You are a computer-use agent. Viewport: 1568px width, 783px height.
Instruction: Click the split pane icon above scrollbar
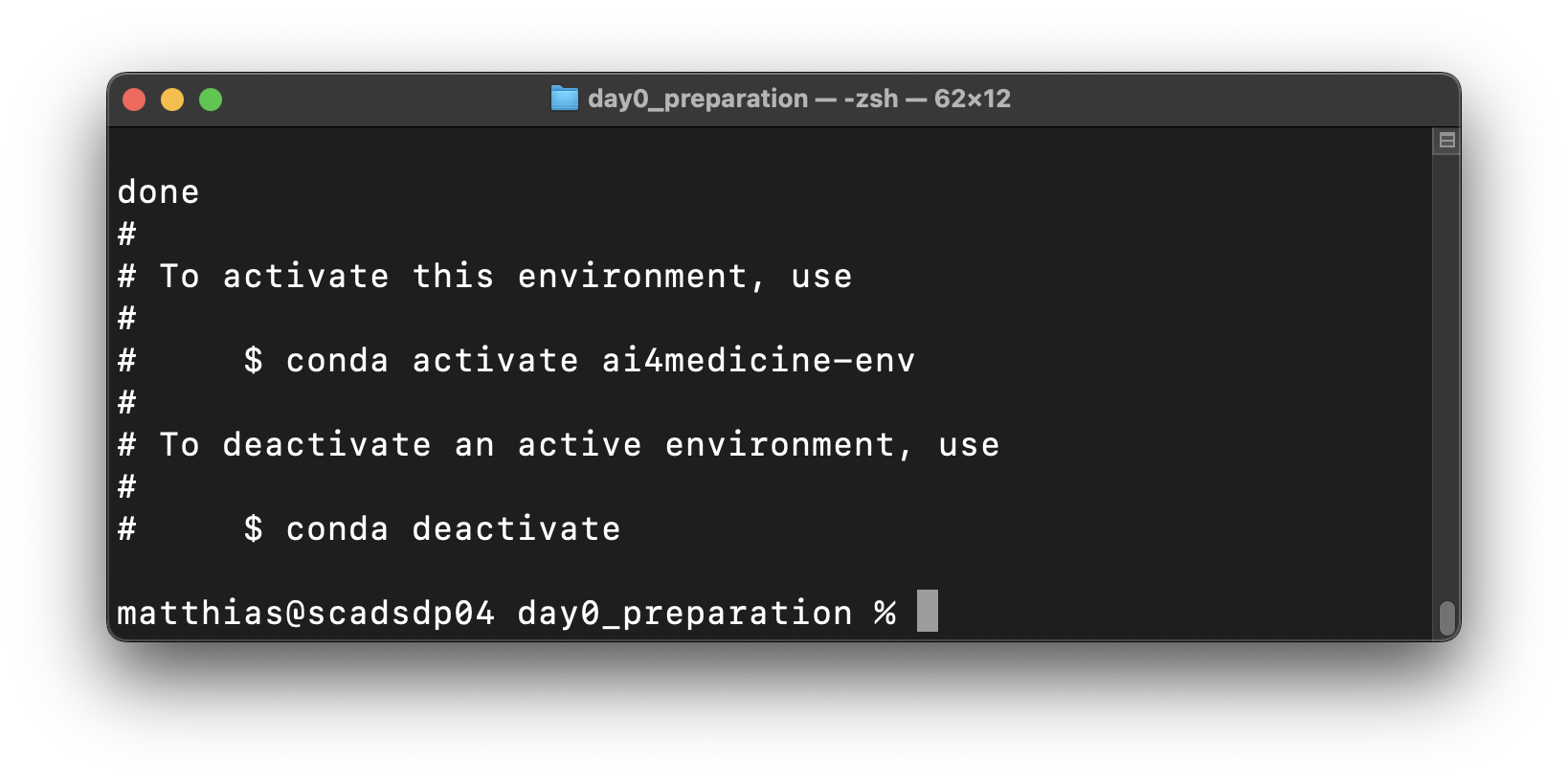click(x=1446, y=141)
